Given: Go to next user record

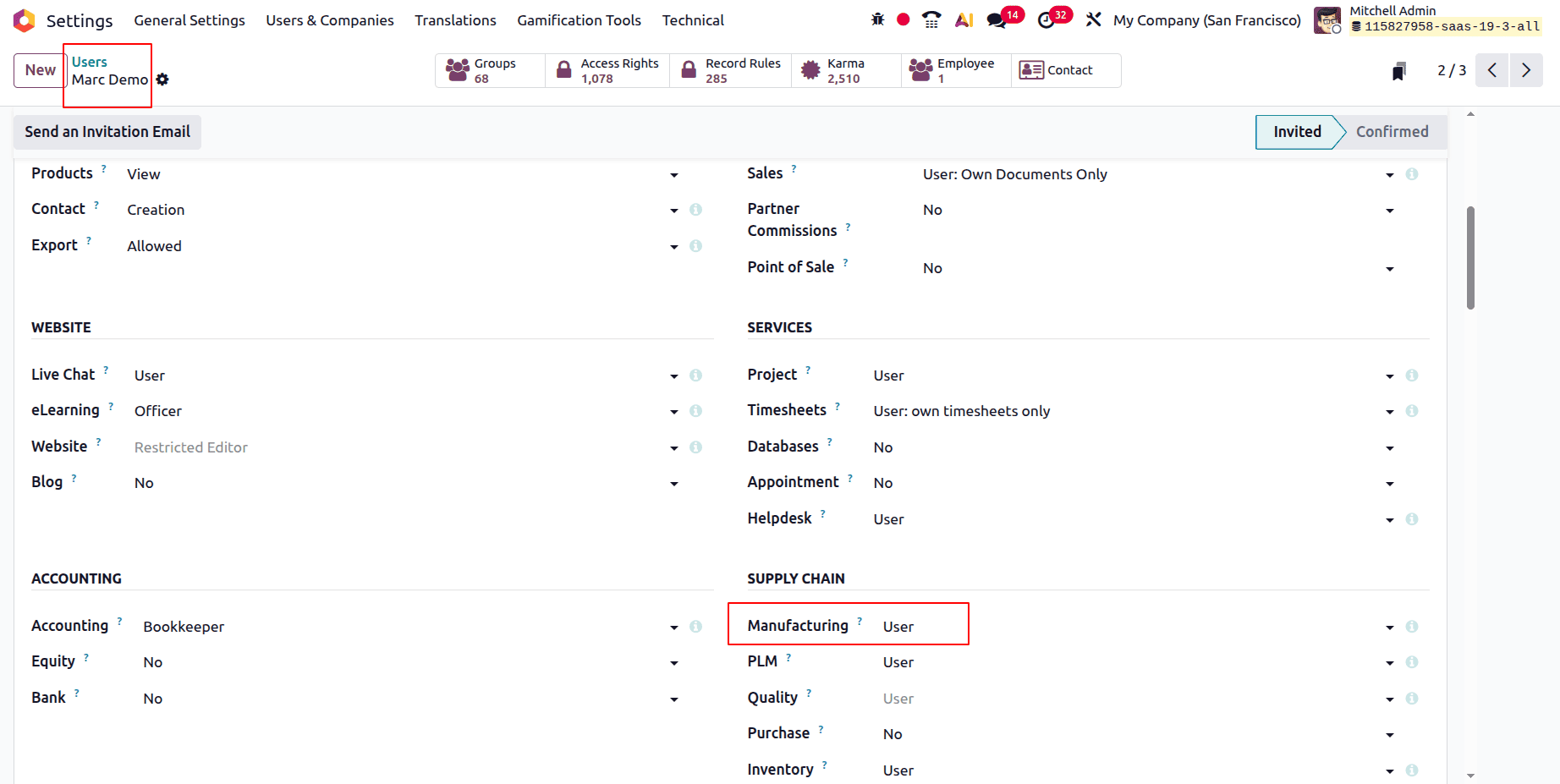Looking at the screenshot, I should click(1526, 70).
